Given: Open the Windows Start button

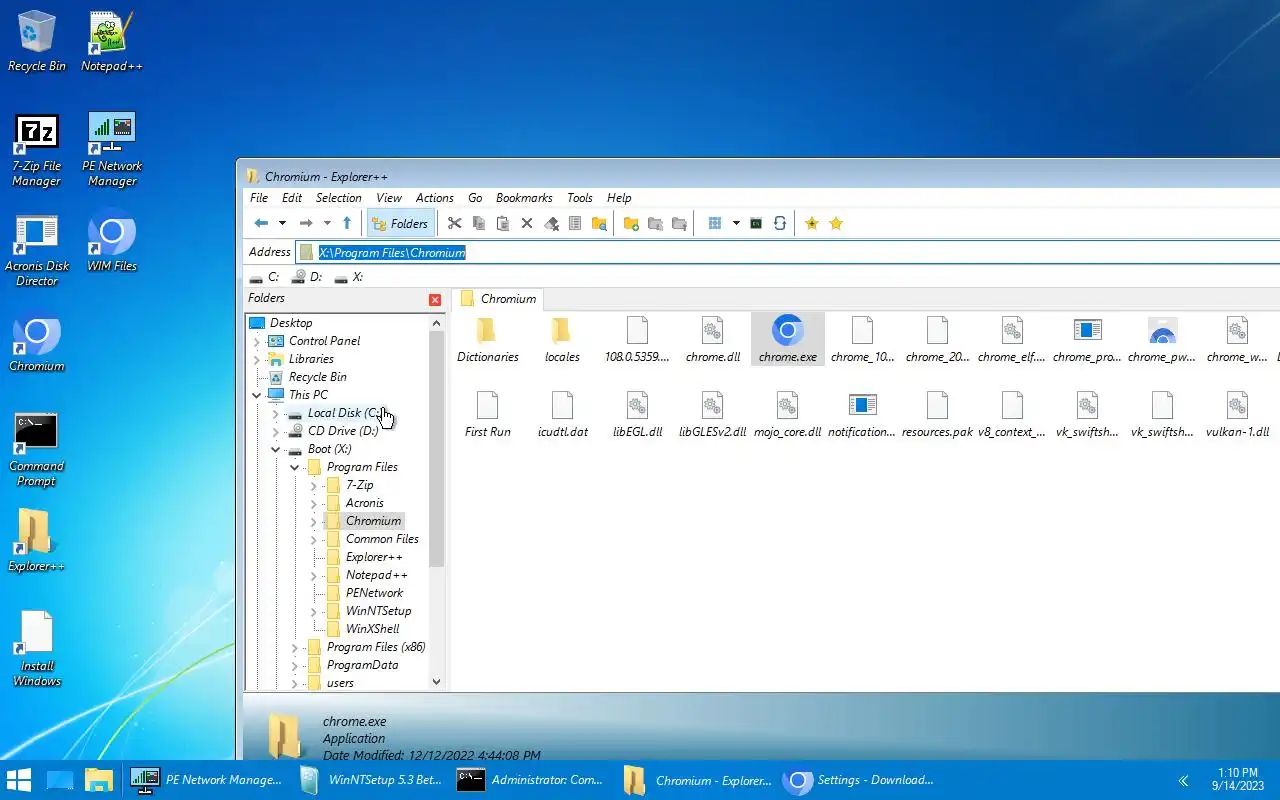Looking at the screenshot, I should 19,780.
